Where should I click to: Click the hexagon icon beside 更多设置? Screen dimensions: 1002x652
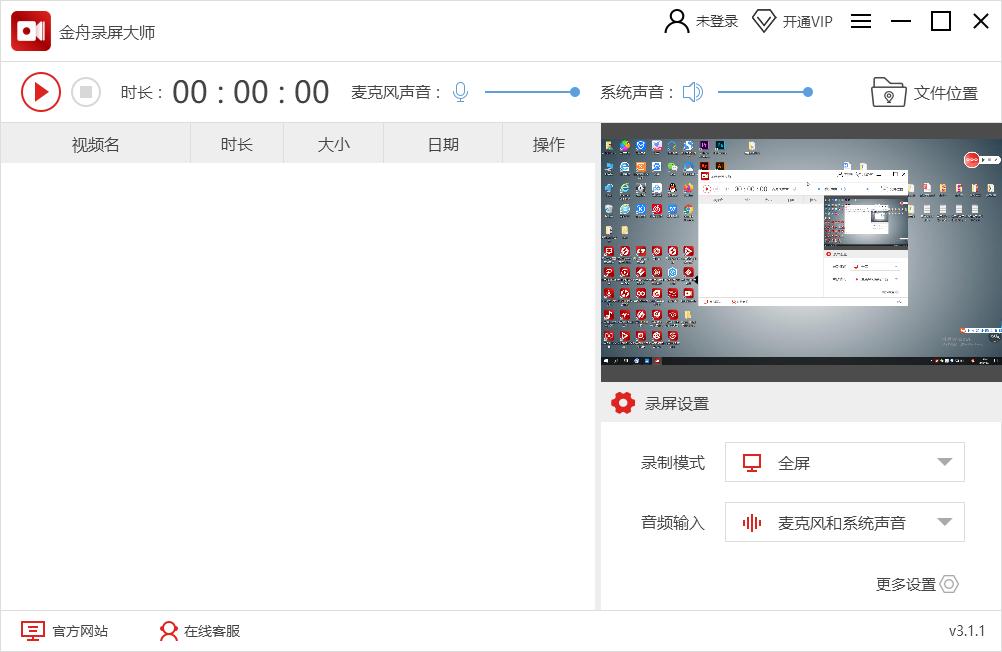click(950, 584)
